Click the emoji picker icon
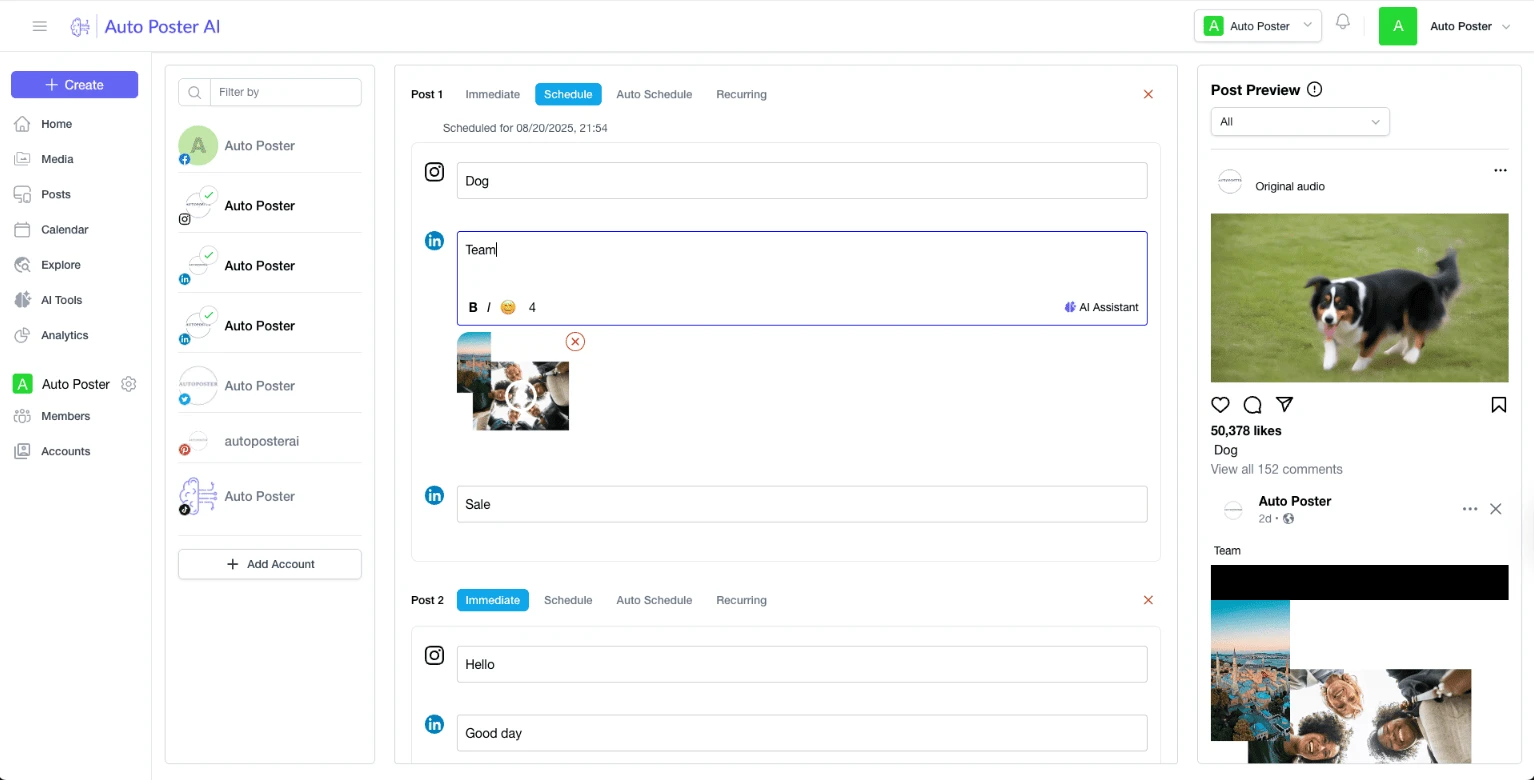The width and height of the screenshot is (1534, 780). (x=508, y=307)
